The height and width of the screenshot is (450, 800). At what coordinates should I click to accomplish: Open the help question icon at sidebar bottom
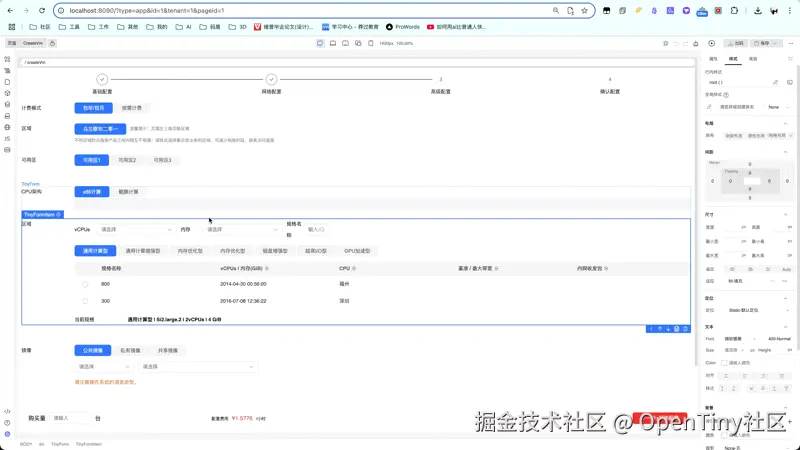[x=7, y=422]
